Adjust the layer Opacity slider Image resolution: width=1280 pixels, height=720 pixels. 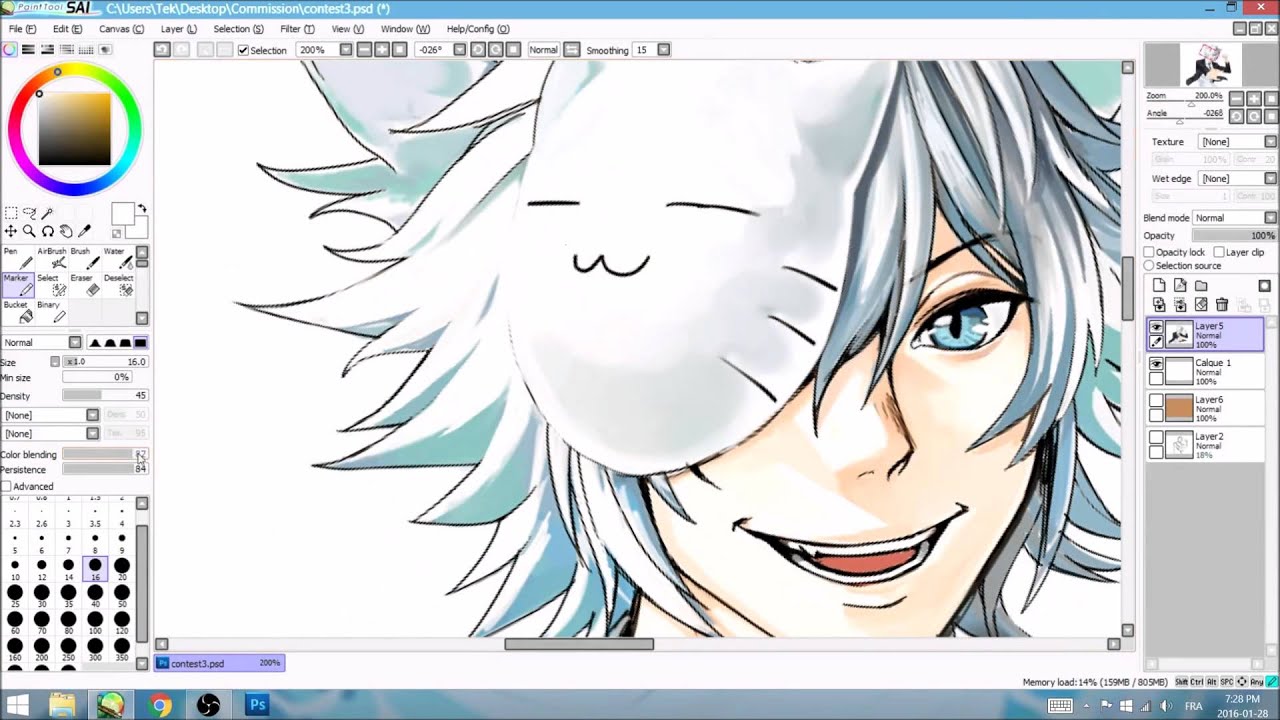(x=1234, y=236)
